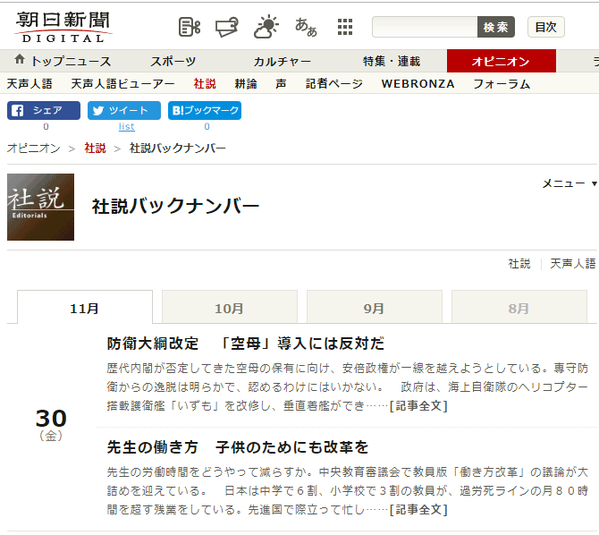Open article 防衛大綱改定「空母」導入には反対だ
This screenshot has width=599, height=535.
pyautogui.click(x=246, y=344)
